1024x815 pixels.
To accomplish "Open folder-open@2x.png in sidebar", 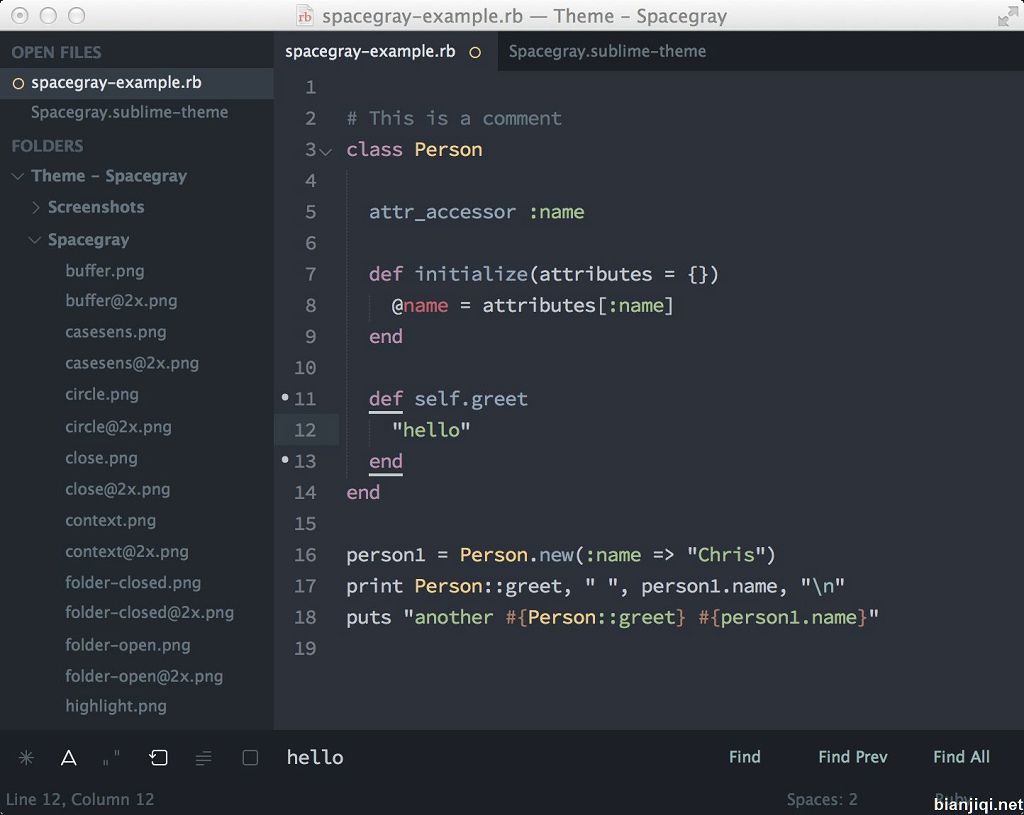I will [x=144, y=676].
